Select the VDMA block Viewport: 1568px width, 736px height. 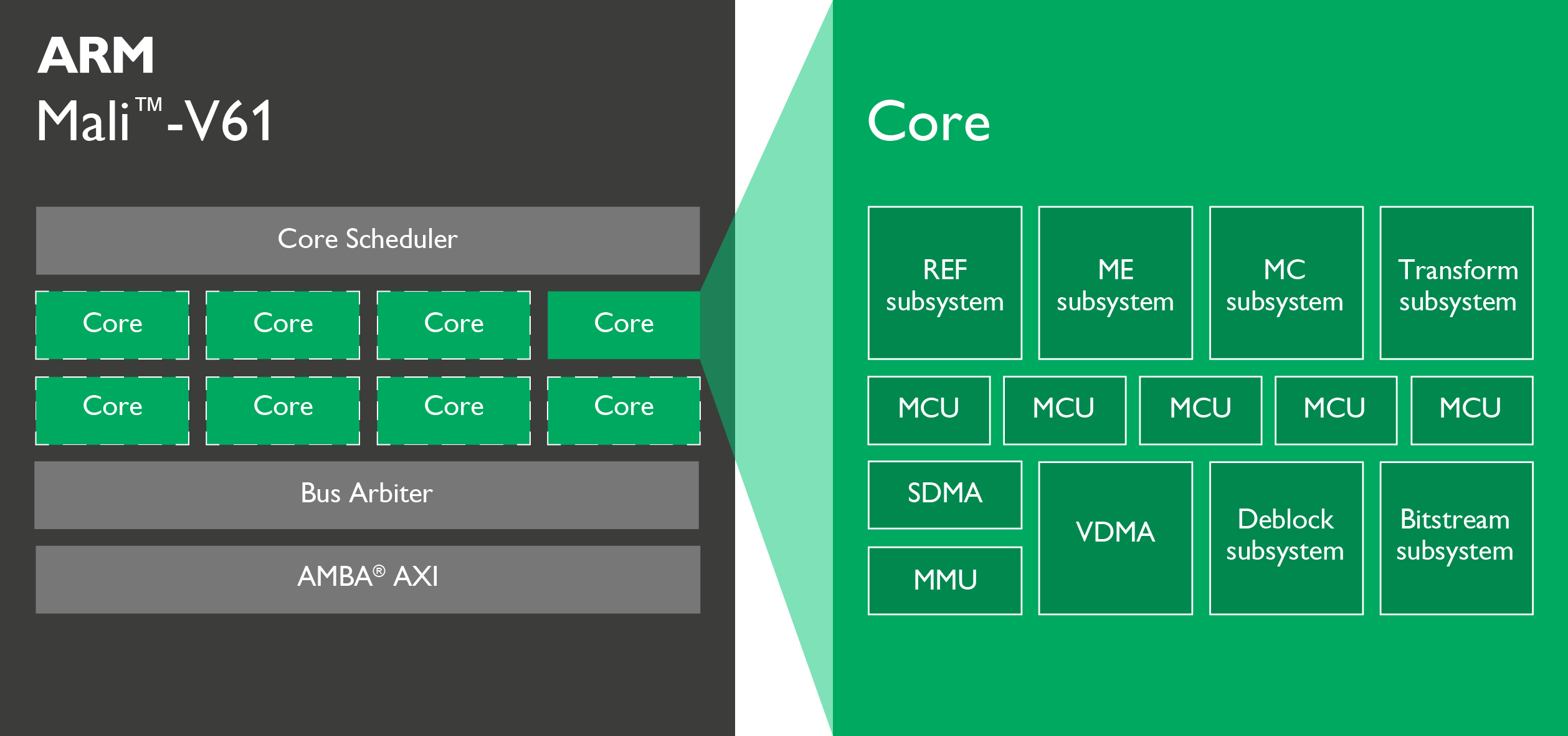(x=1115, y=537)
